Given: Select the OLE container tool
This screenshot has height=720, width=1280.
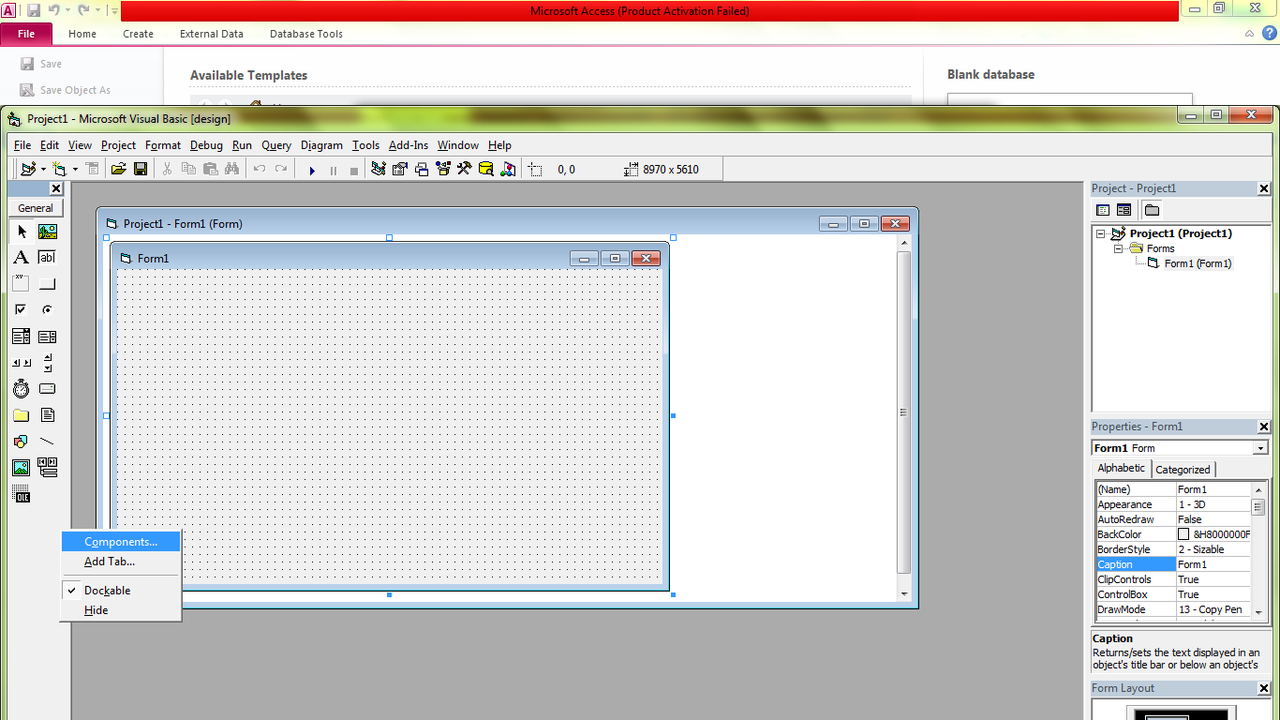Looking at the screenshot, I should click(21, 494).
